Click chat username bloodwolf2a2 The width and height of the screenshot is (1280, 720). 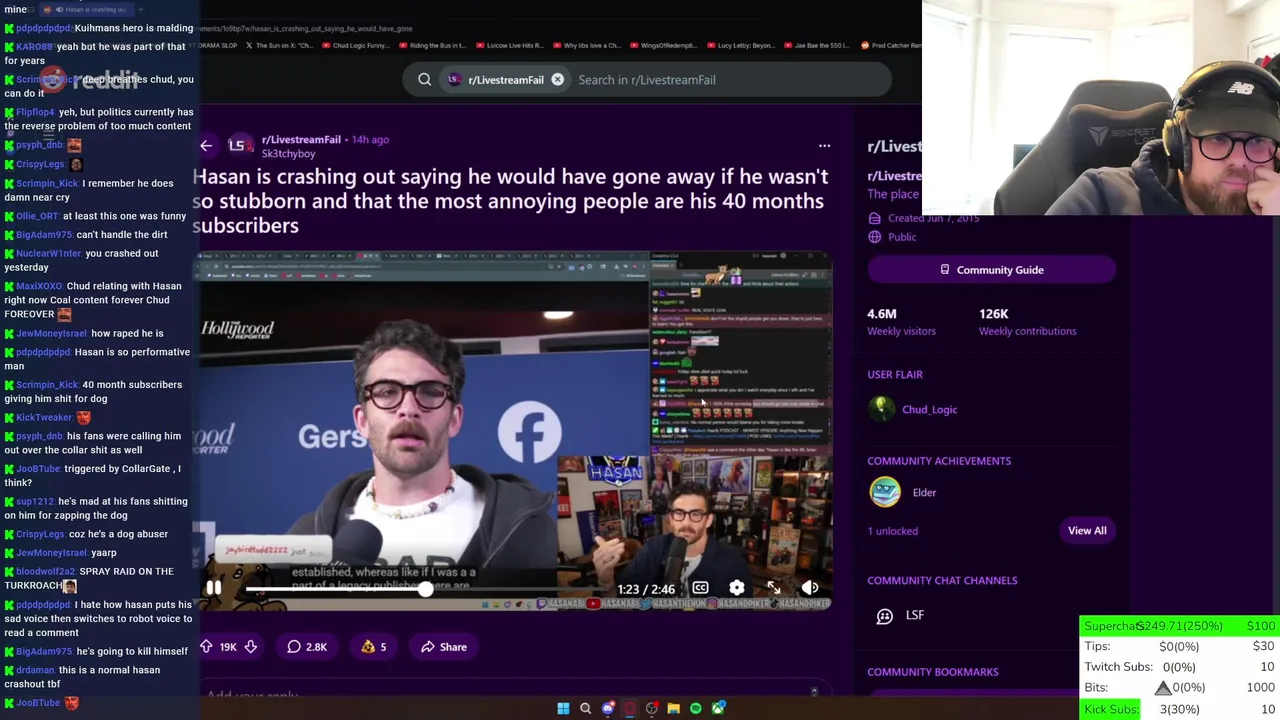coord(45,571)
